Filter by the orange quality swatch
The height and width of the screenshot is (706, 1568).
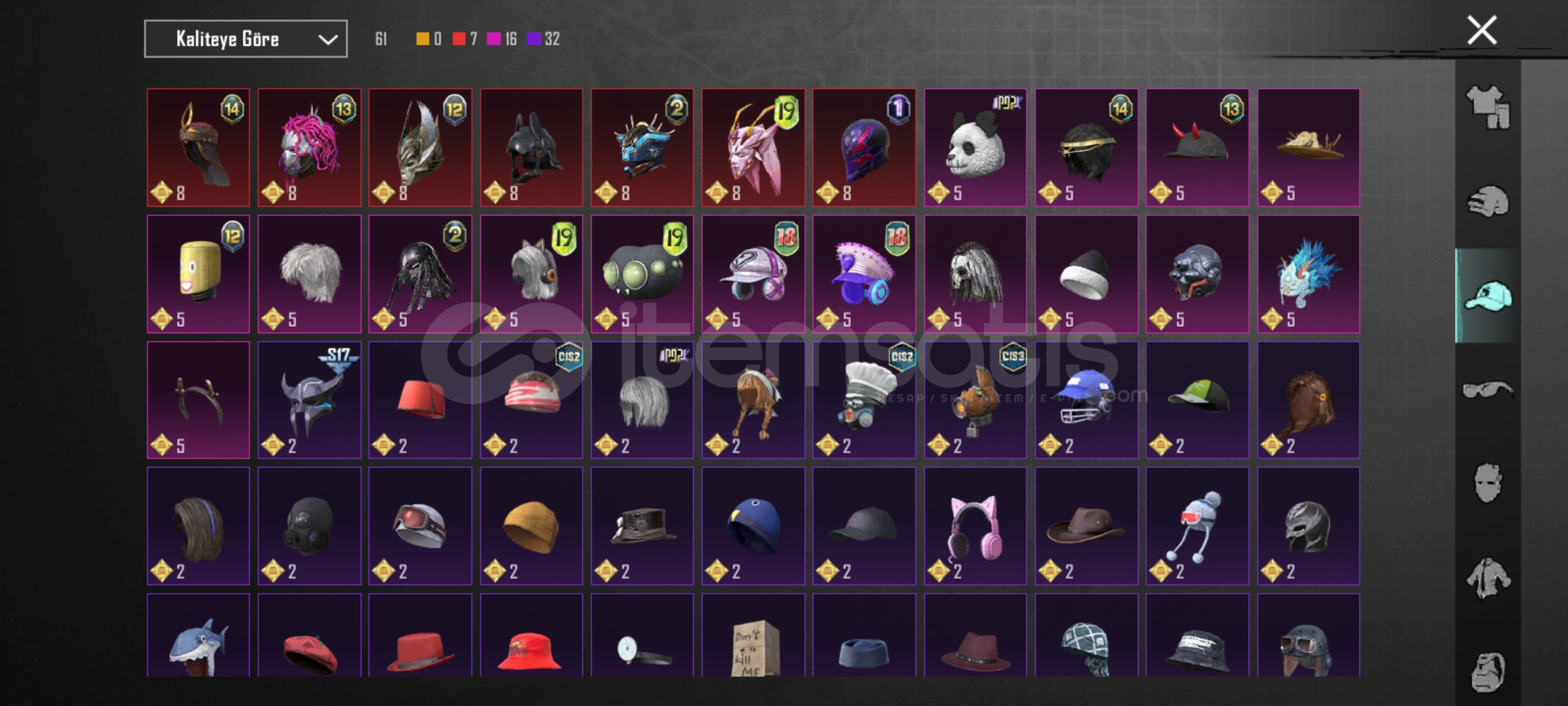tap(423, 39)
